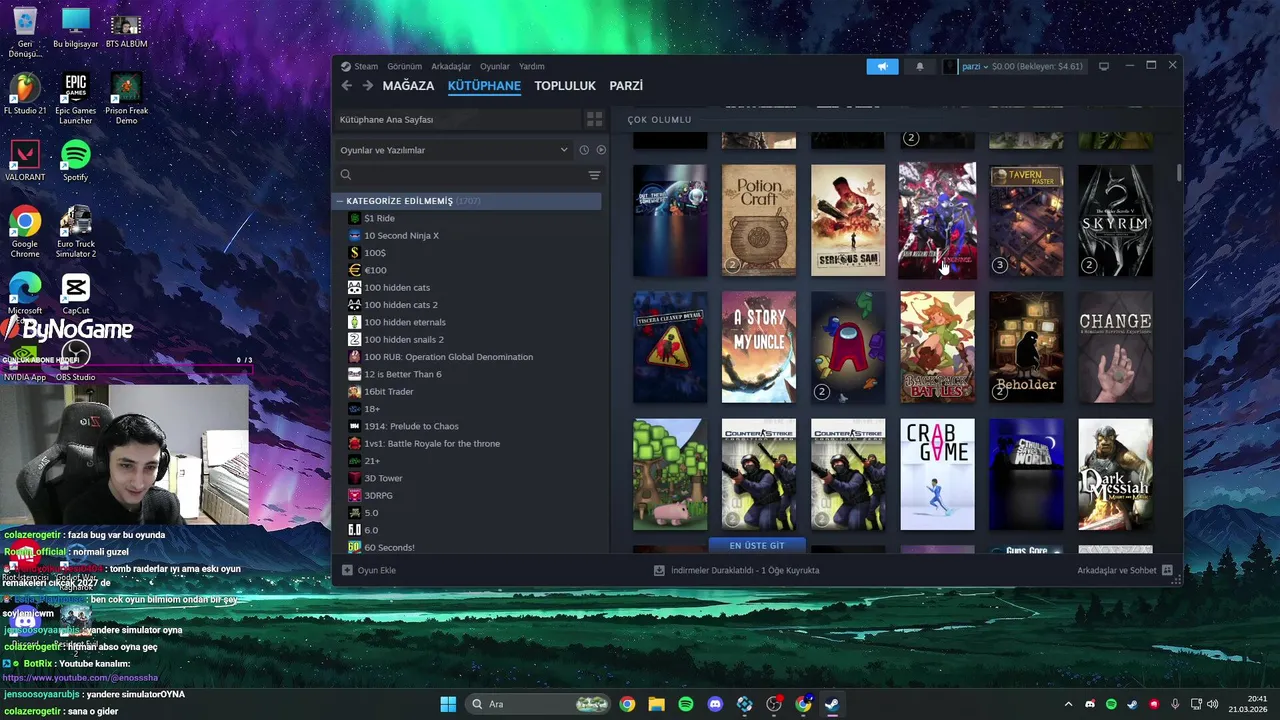The height and width of the screenshot is (720, 1280).
Task: Open the Yardım menu
Action: tap(532, 66)
